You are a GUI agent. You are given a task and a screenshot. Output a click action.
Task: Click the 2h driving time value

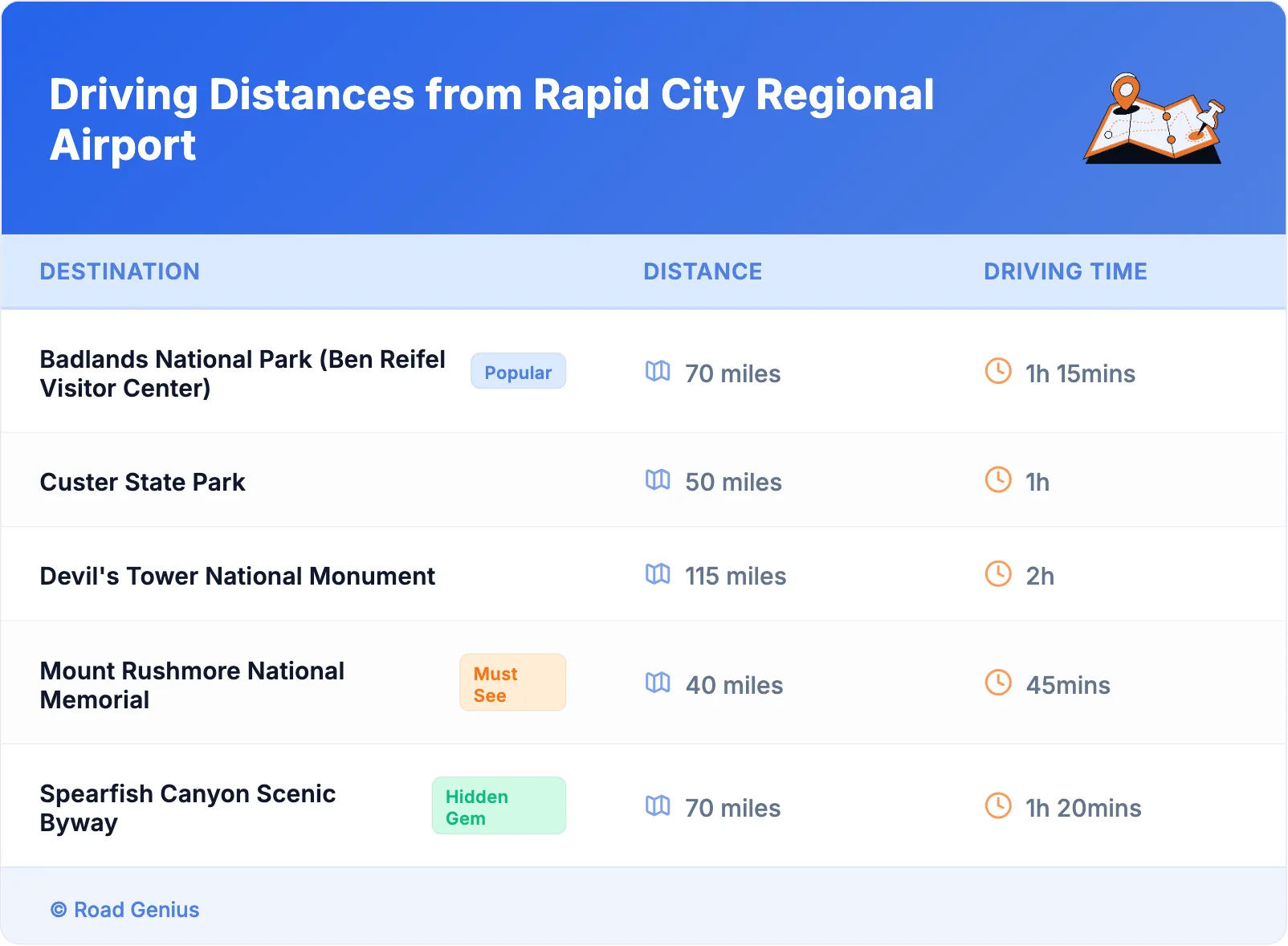coord(1040,576)
